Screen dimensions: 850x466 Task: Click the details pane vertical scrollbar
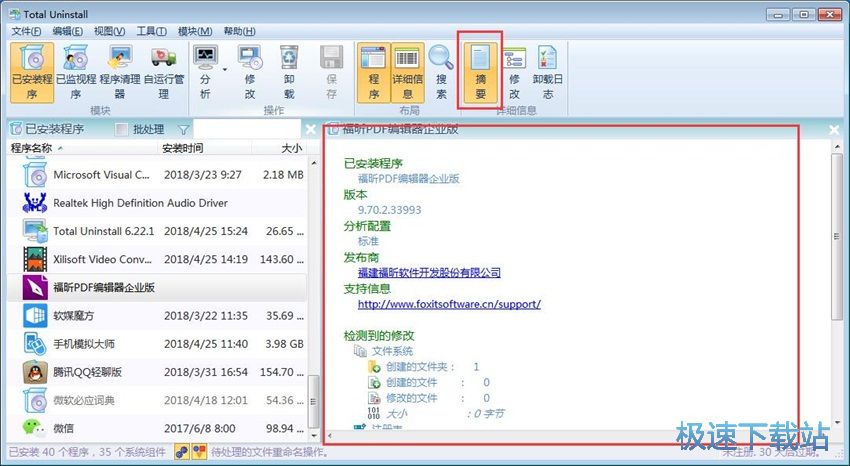[836, 236]
